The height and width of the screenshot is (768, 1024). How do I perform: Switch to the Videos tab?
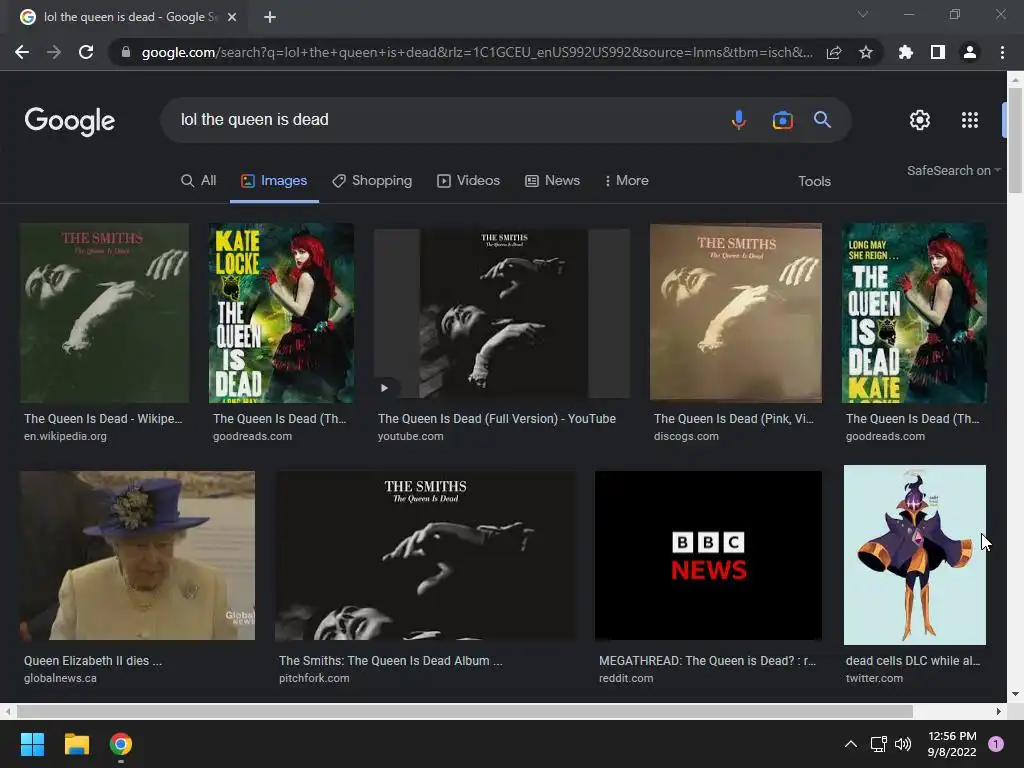pyautogui.click(x=468, y=181)
